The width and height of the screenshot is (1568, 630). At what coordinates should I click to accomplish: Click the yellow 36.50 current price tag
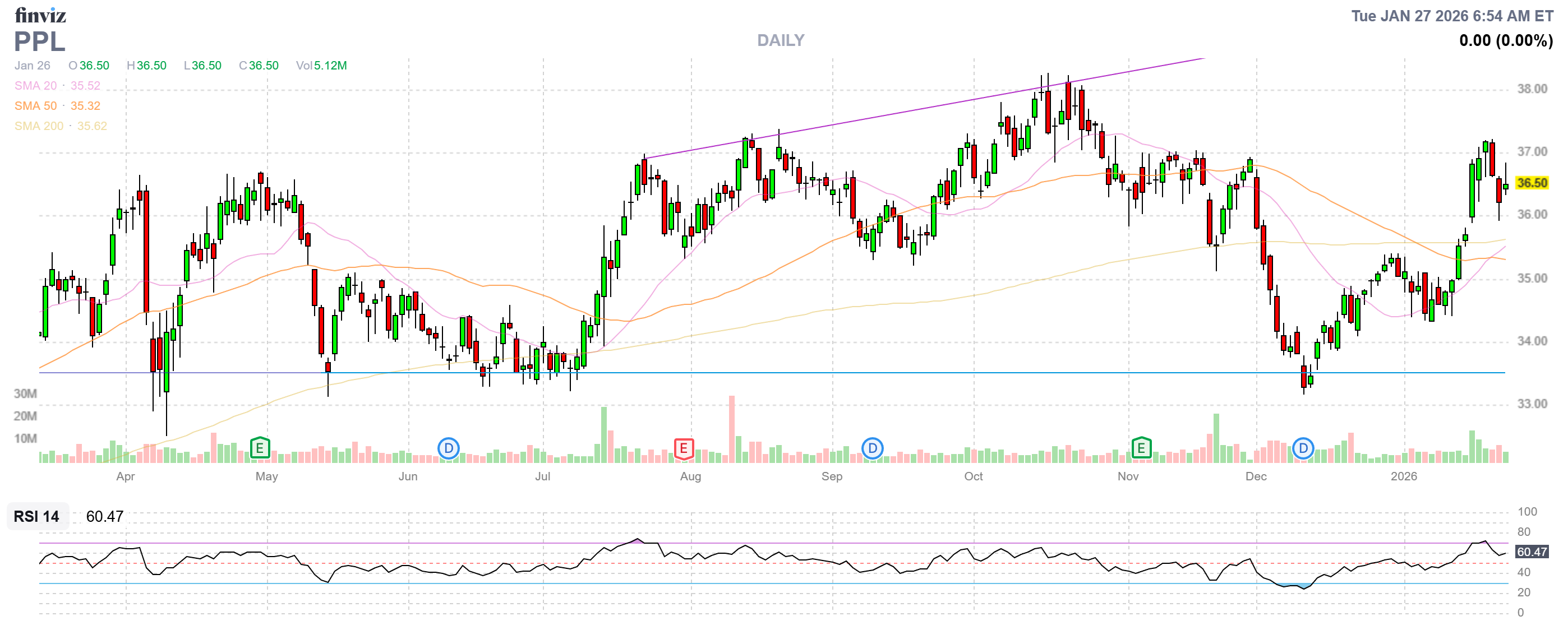pos(1532,183)
